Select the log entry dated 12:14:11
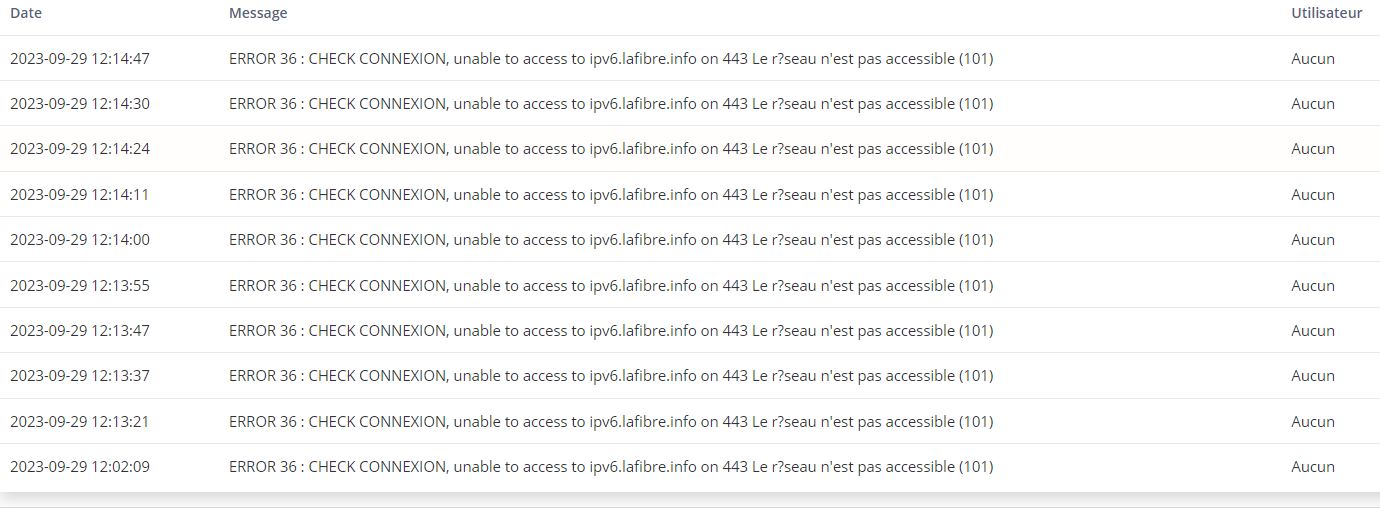The height and width of the screenshot is (508, 1380). [690, 194]
